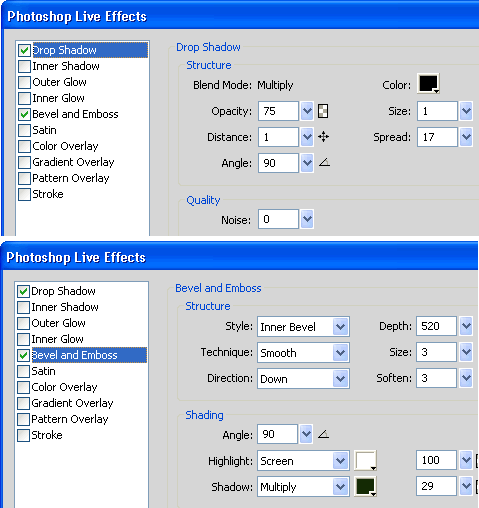Screen dimensions: 479x508
Task: Enable Gradient Overlay in upper dialog list
Action: 24,162
